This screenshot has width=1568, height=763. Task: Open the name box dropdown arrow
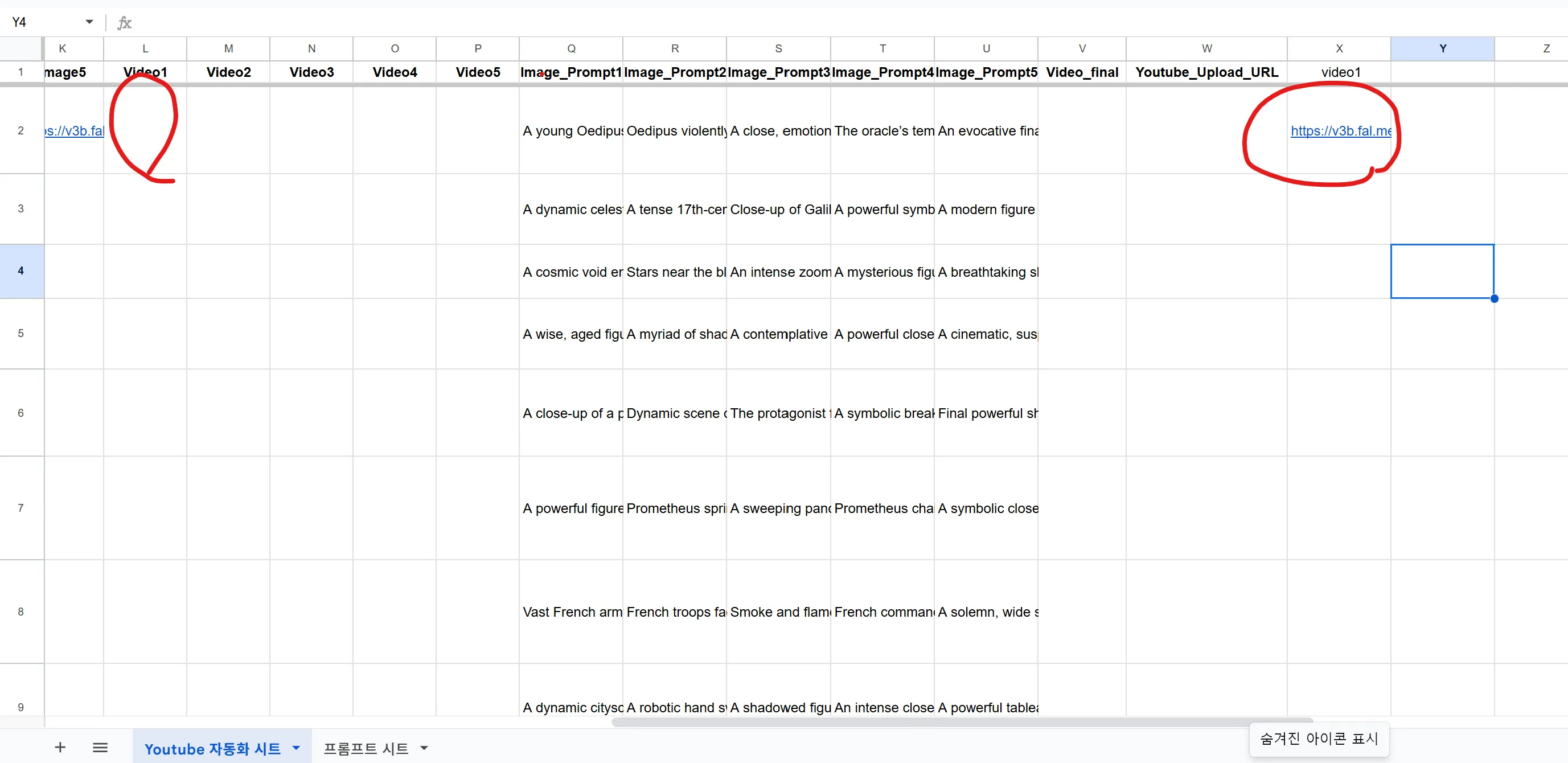tap(89, 22)
